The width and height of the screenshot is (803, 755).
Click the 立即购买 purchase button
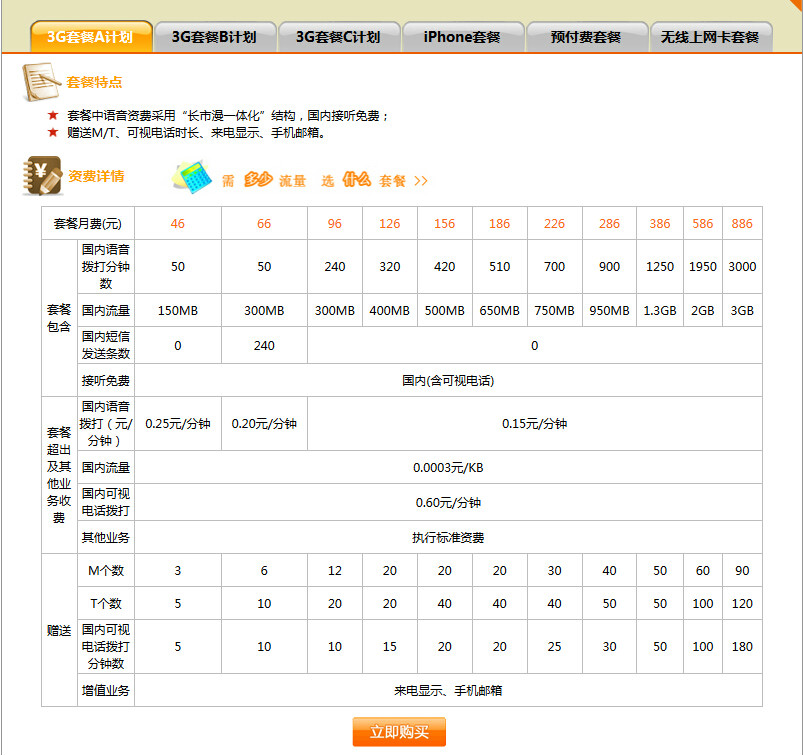click(x=401, y=731)
